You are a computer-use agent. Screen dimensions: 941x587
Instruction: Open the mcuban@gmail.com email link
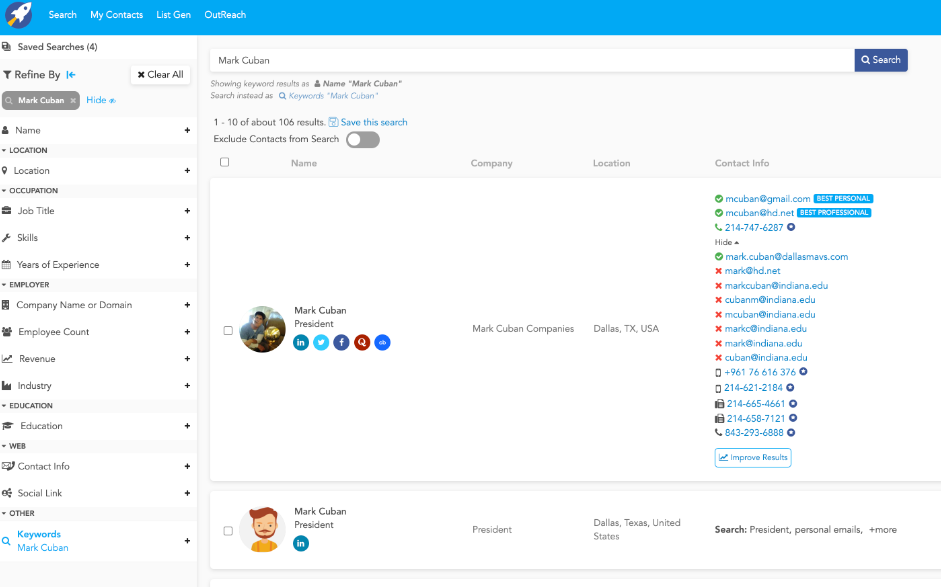pos(768,199)
